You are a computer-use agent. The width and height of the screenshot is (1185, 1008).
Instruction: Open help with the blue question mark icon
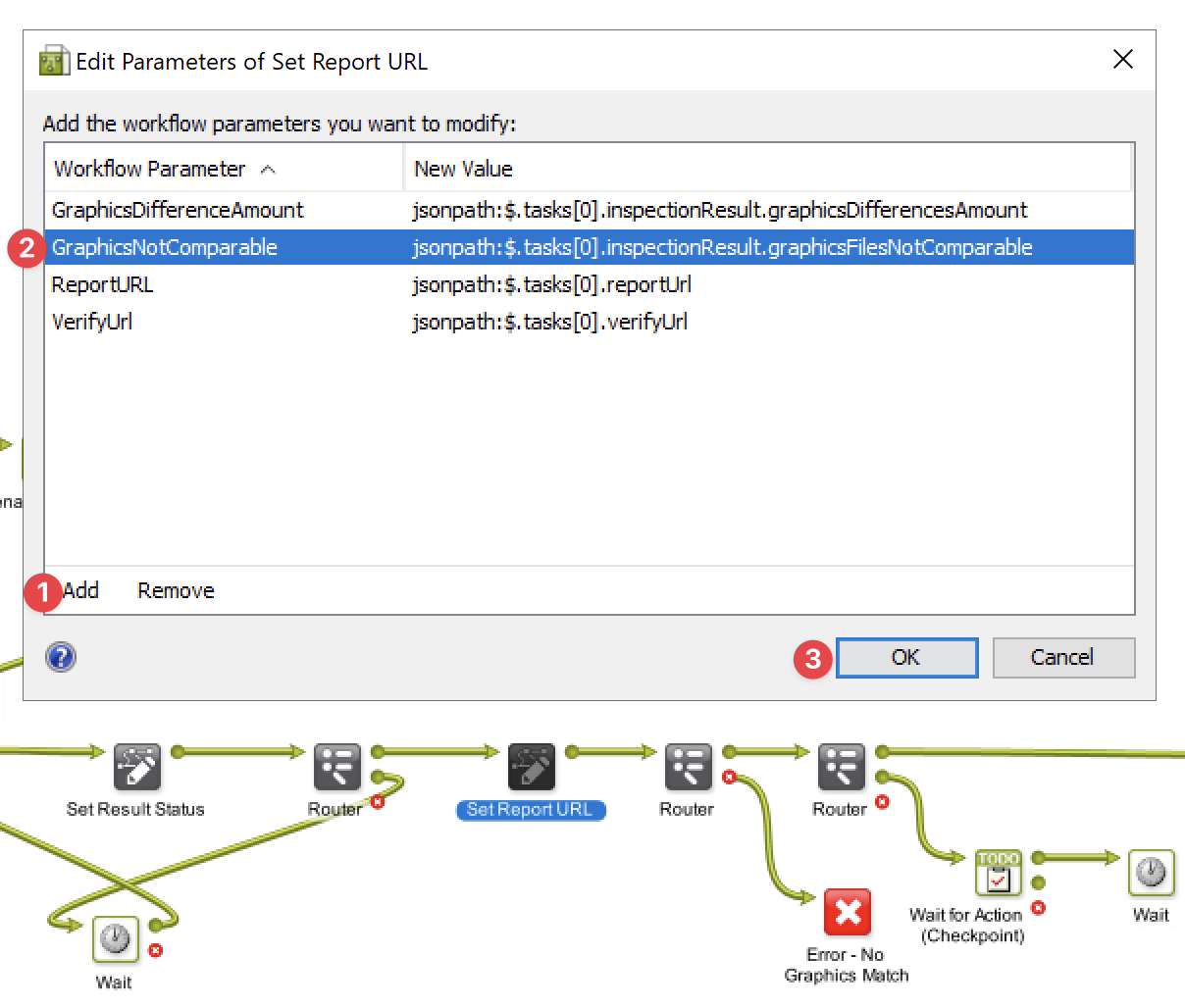click(x=61, y=657)
